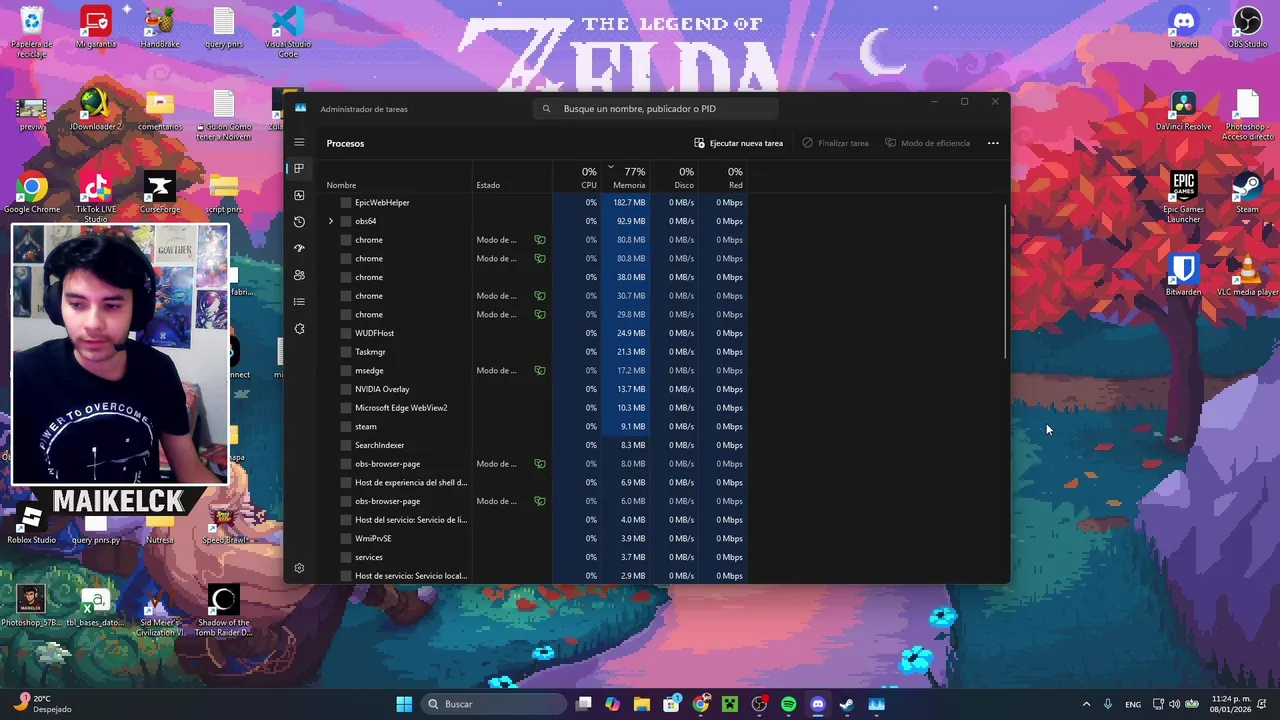Image resolution: width=1280 pixels, height=720 pixels.
Task: Select the steam process row
Action: click(534, 427)
